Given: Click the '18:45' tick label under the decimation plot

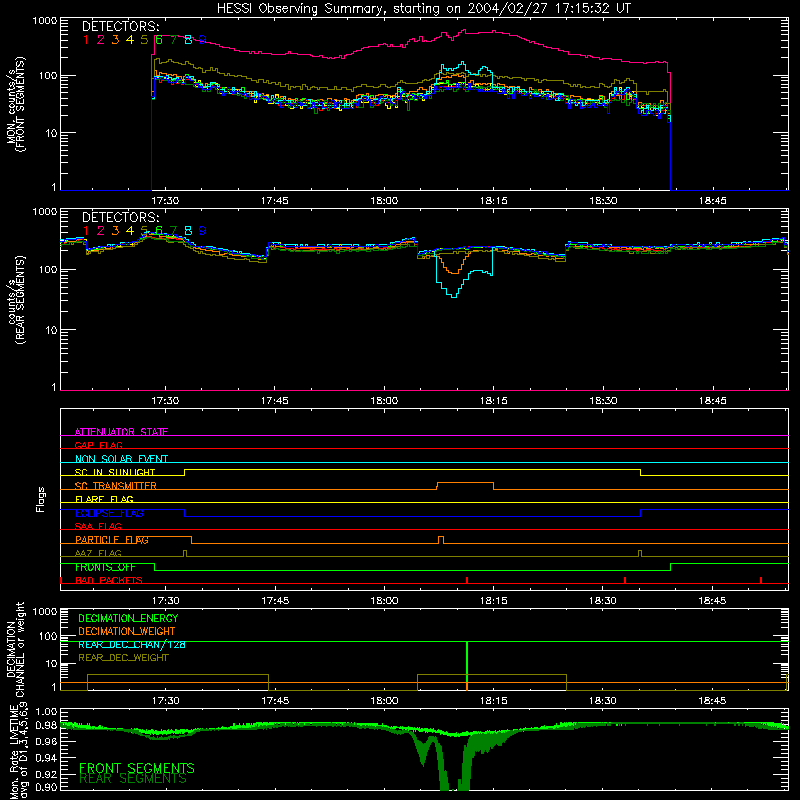Looking at the screenshot, I should [x=712, y=701].
